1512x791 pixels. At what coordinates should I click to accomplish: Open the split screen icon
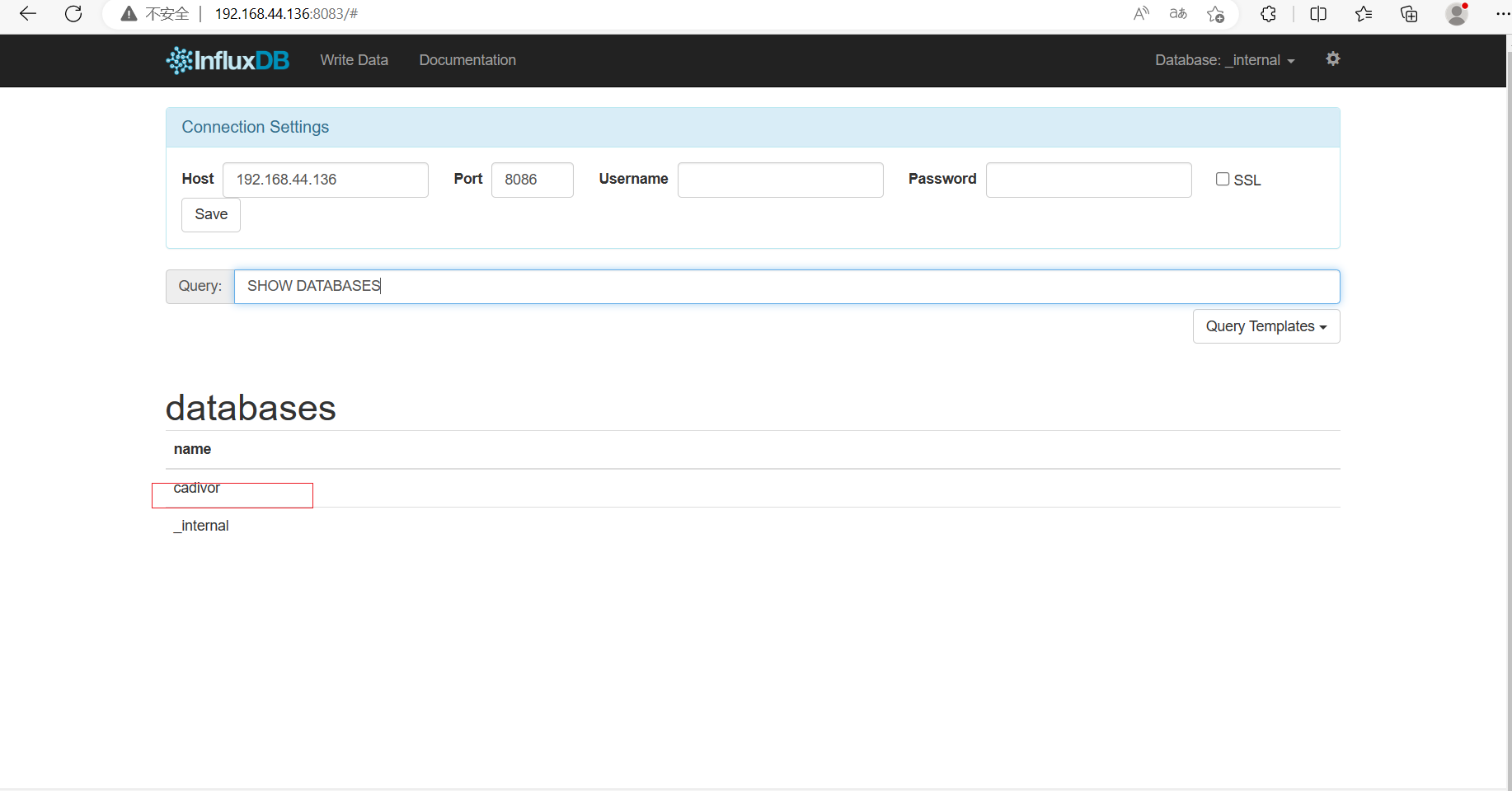1318,14
